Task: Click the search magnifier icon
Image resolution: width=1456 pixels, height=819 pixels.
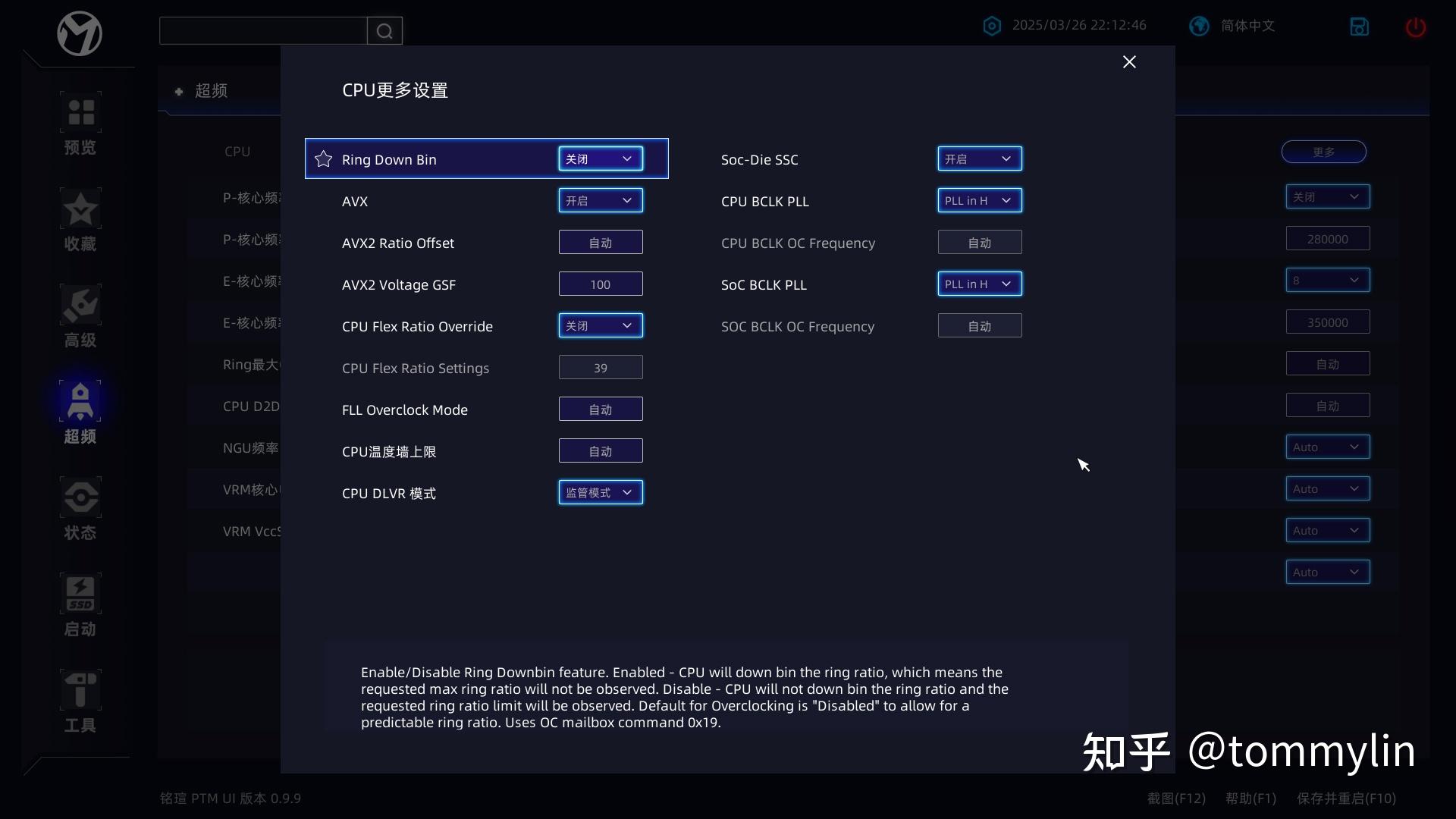Action: 384,31
